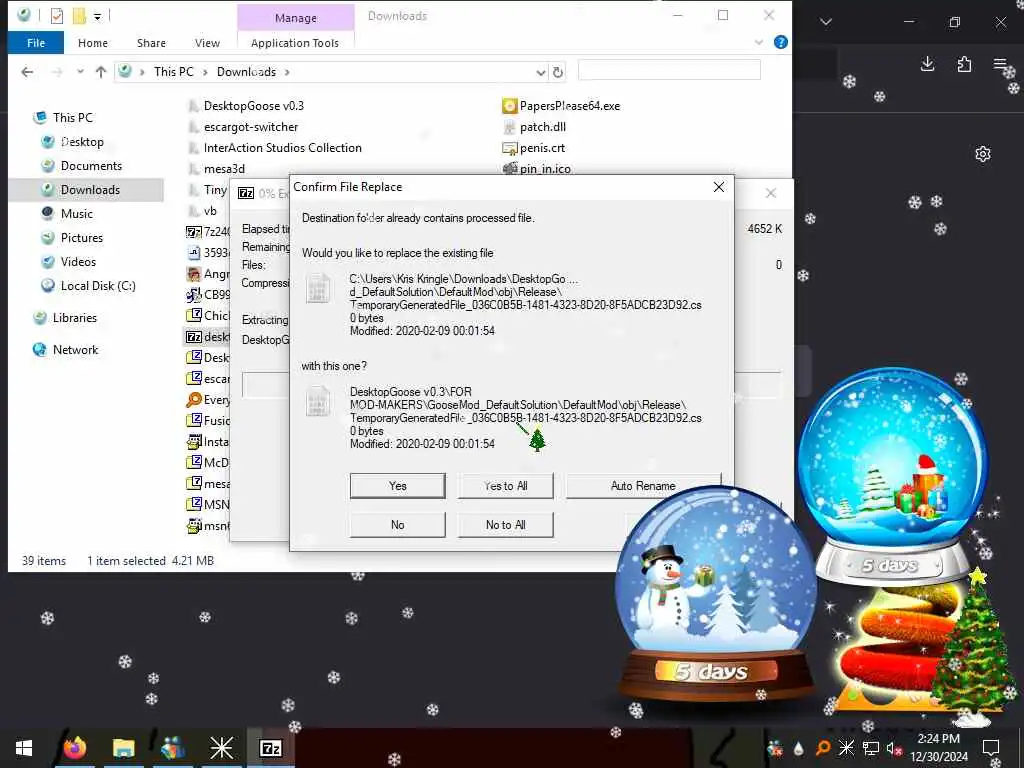
Task: Open Desktop in the navigation pane
Action: pyautogui.click(x=82, y=142)
